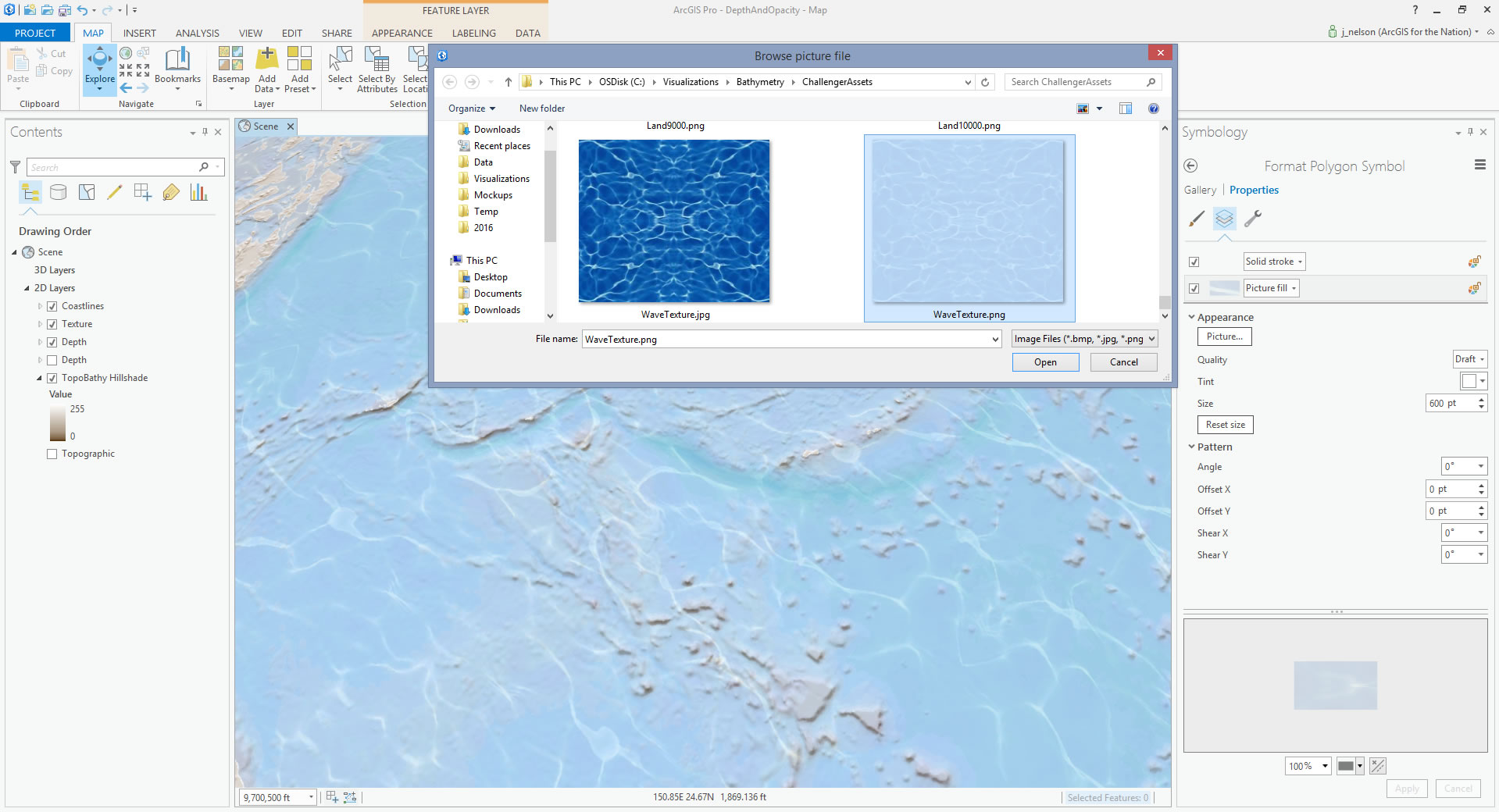Switch to the ANALYSIS ribbon tab

197,33
